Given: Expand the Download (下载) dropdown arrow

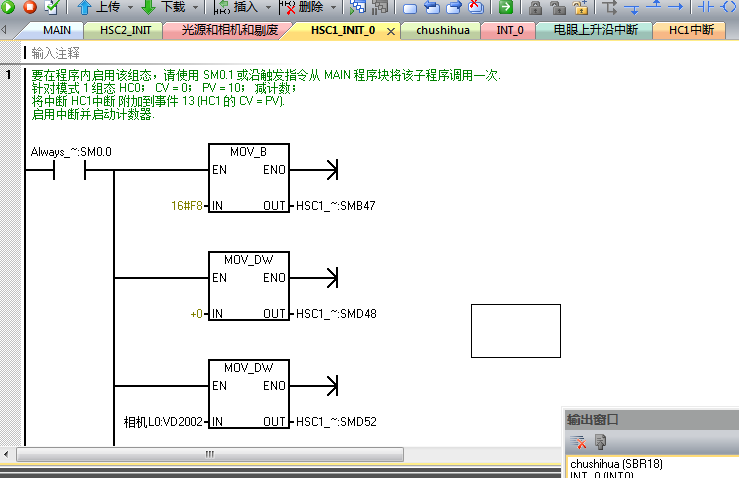Looking at the screenshot, I should (195, 7).
